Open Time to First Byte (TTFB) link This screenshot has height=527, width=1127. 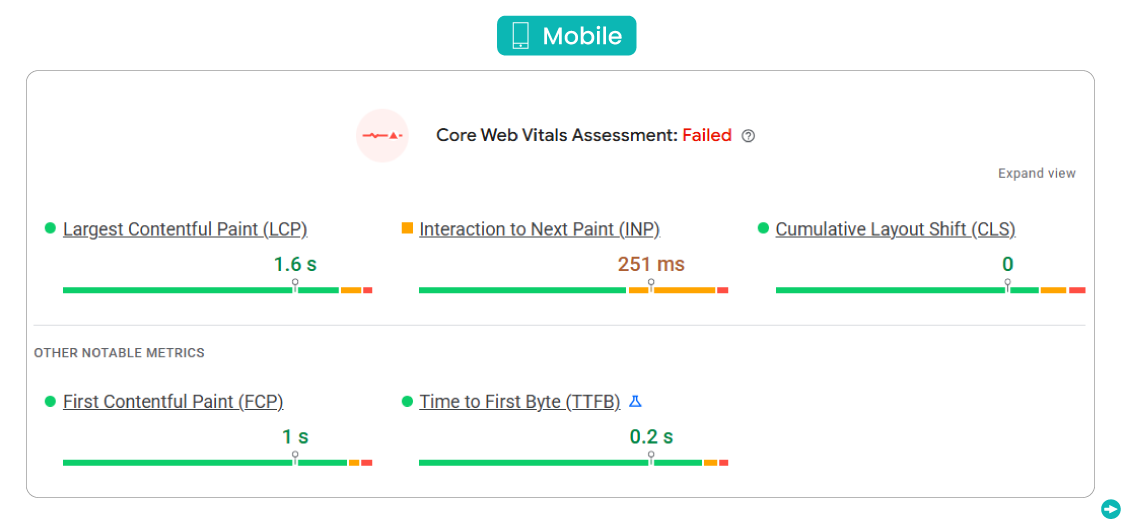[520, 402]
